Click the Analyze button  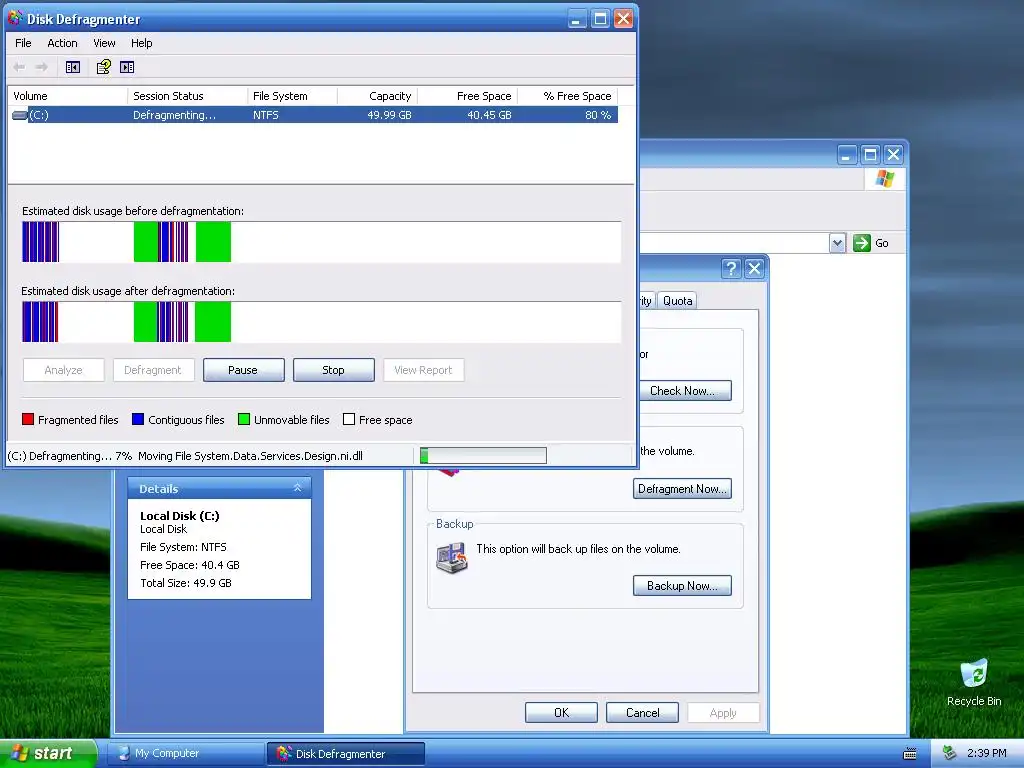pyautogui.click(x=63, y=370)
